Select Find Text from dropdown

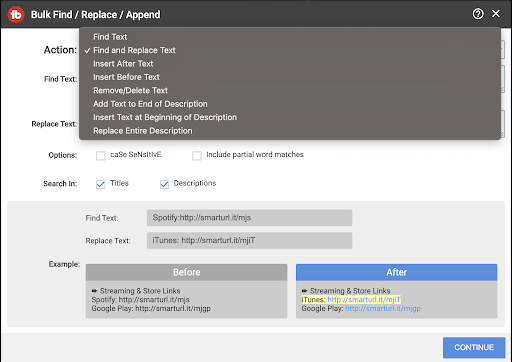pos(110,37)
